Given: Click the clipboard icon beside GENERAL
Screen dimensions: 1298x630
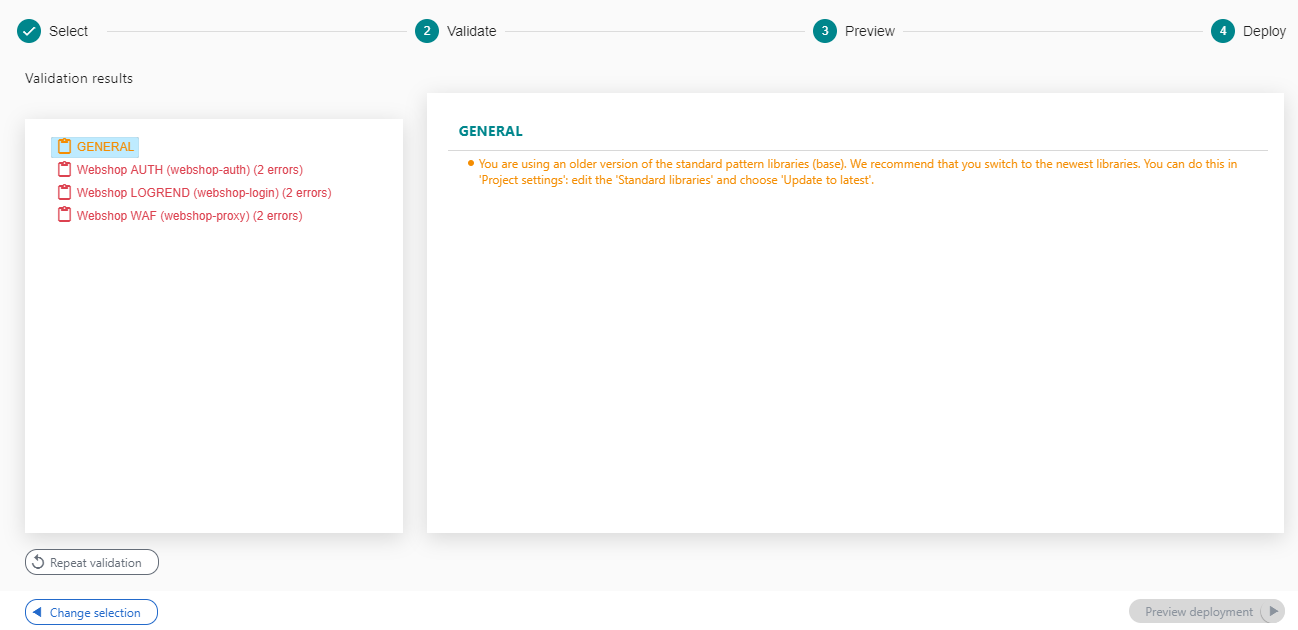Looking at the screenshot, I should tap(65, 147).
